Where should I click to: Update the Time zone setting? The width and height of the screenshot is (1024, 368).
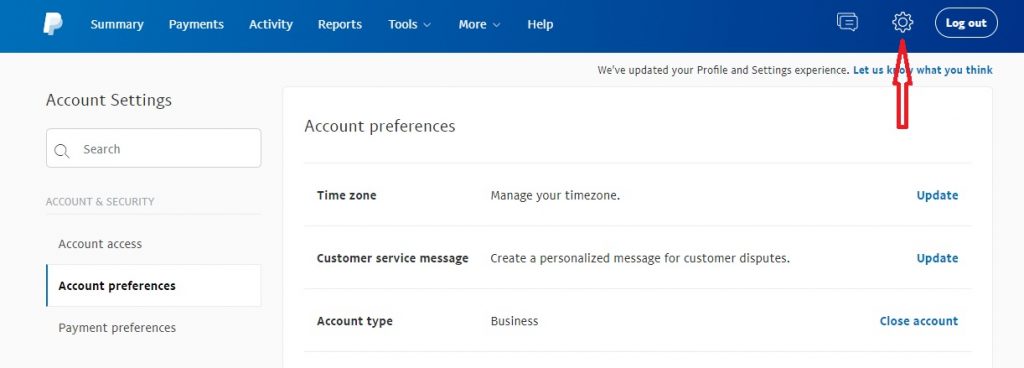click(937, 195)
